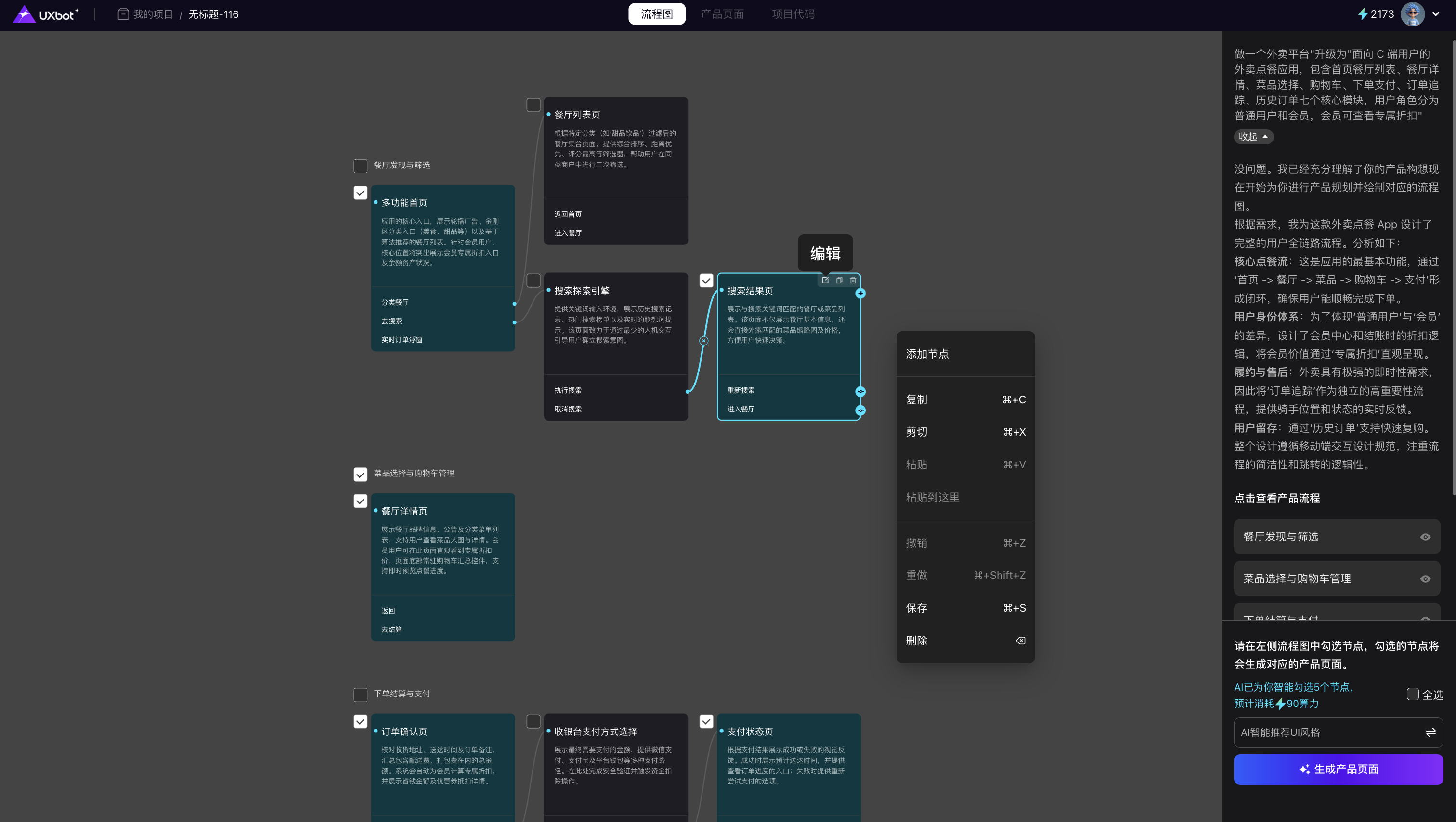The image size is (1456, 822).
Task: Toggle visibility eye for 餐厅发现与筛选 flow
Action: click(1425, 537)
